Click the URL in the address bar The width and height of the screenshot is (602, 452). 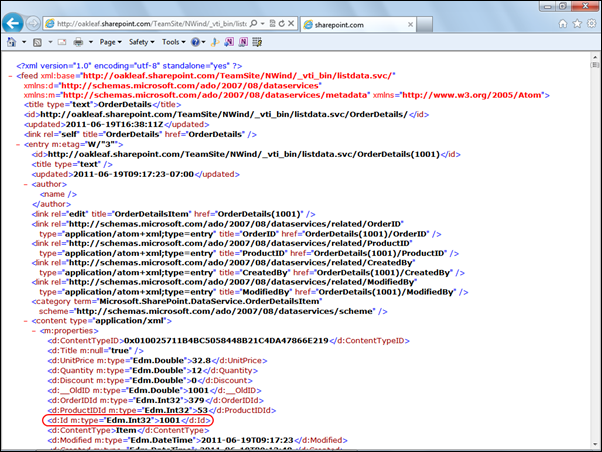(x=152, y=24)
